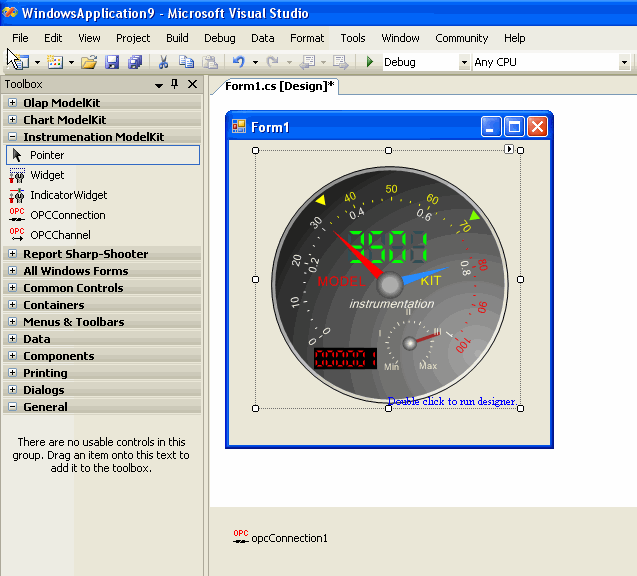Collapse the General toolbox group
The height and width of the screenshot is (576, 637).
point(13,407)
